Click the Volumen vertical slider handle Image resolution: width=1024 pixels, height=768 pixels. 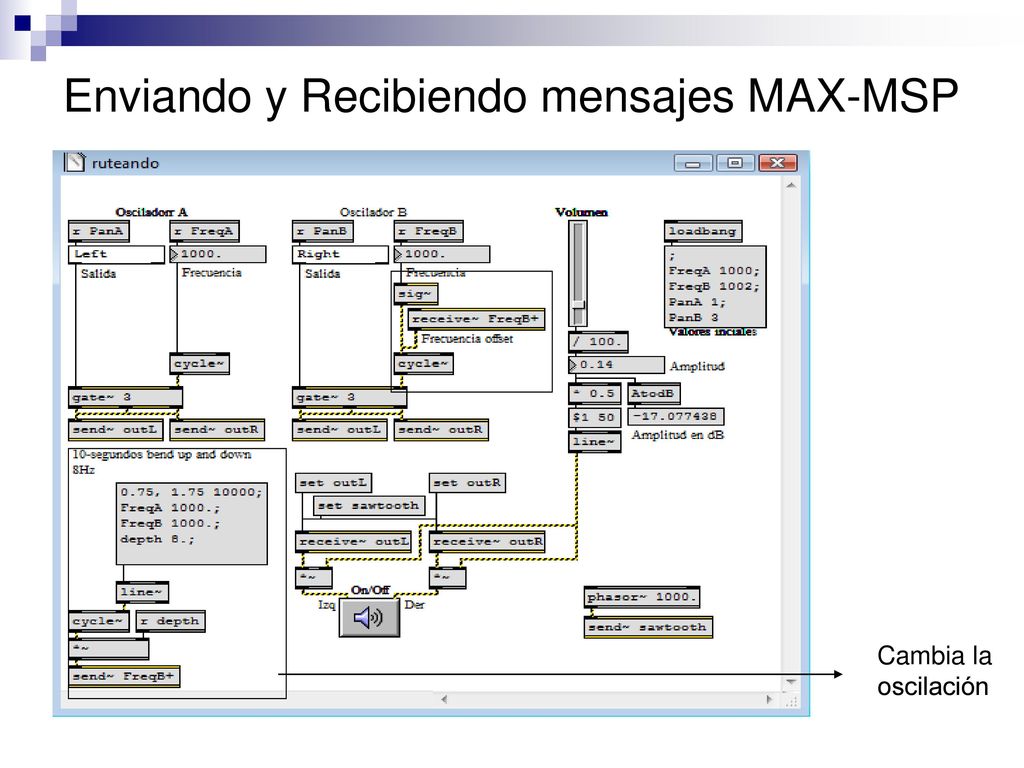[578, 306]
